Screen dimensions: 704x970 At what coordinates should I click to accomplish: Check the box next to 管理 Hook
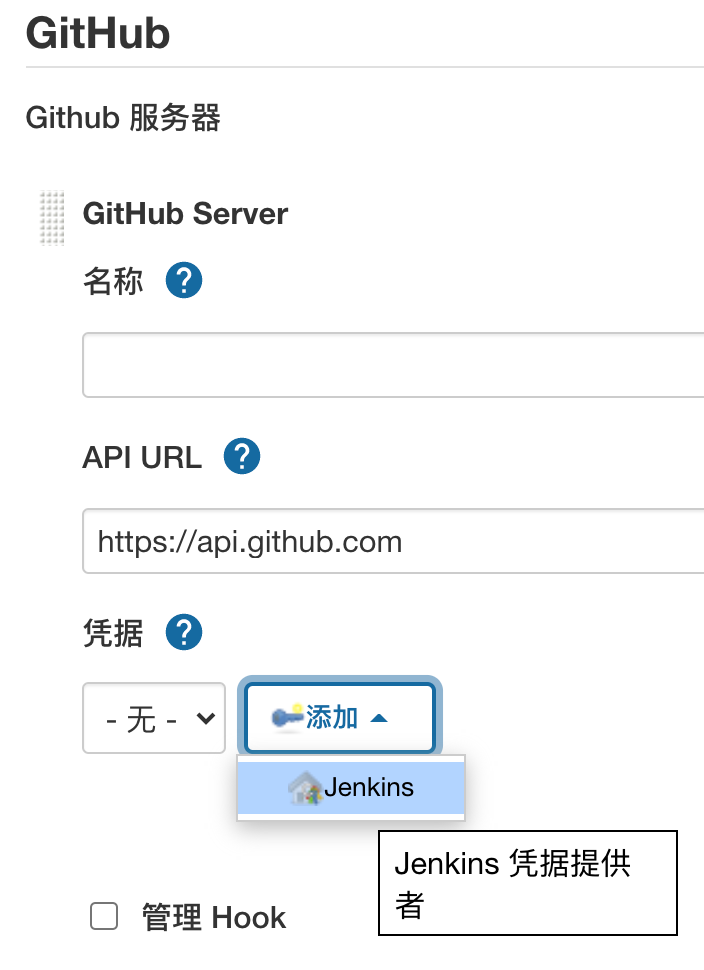[x=104, y=917]
